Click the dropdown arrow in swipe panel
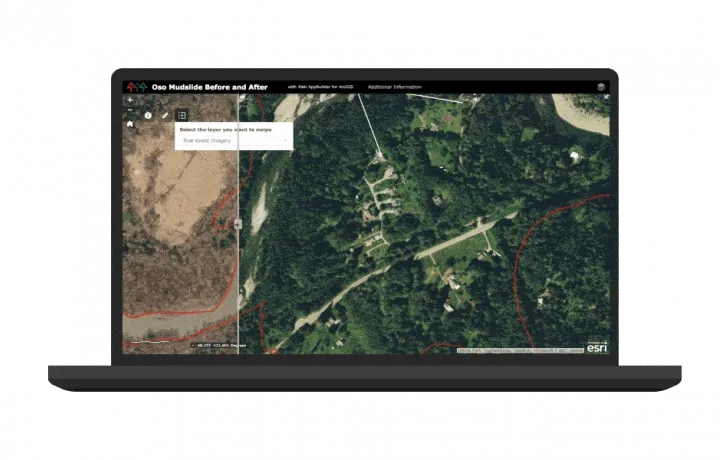 tap(285, 141)
